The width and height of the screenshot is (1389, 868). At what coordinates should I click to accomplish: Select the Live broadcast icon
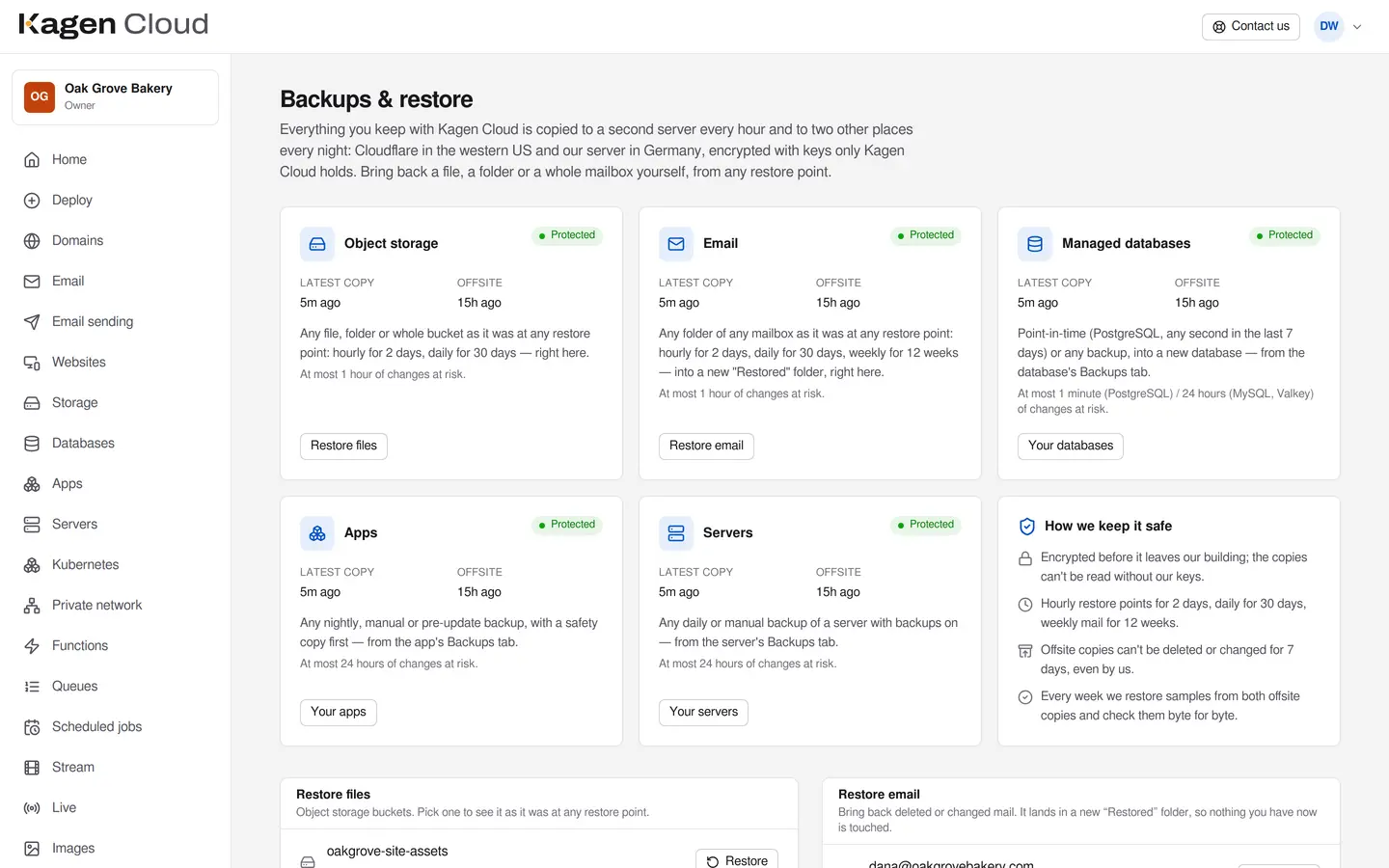pyautogui.click(x=32, y=808)
